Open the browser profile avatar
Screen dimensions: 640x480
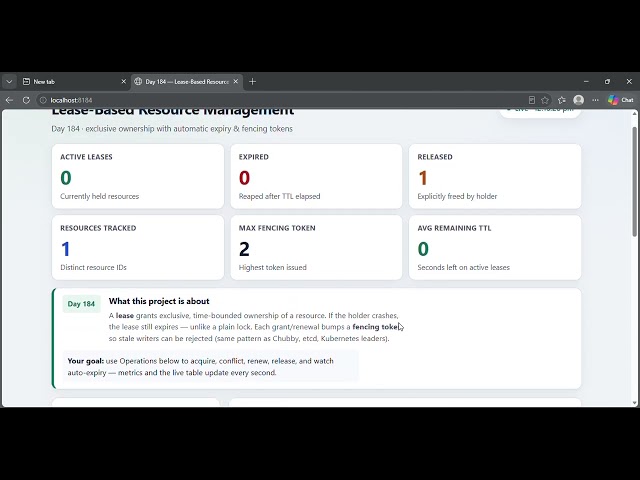[578, 100]
